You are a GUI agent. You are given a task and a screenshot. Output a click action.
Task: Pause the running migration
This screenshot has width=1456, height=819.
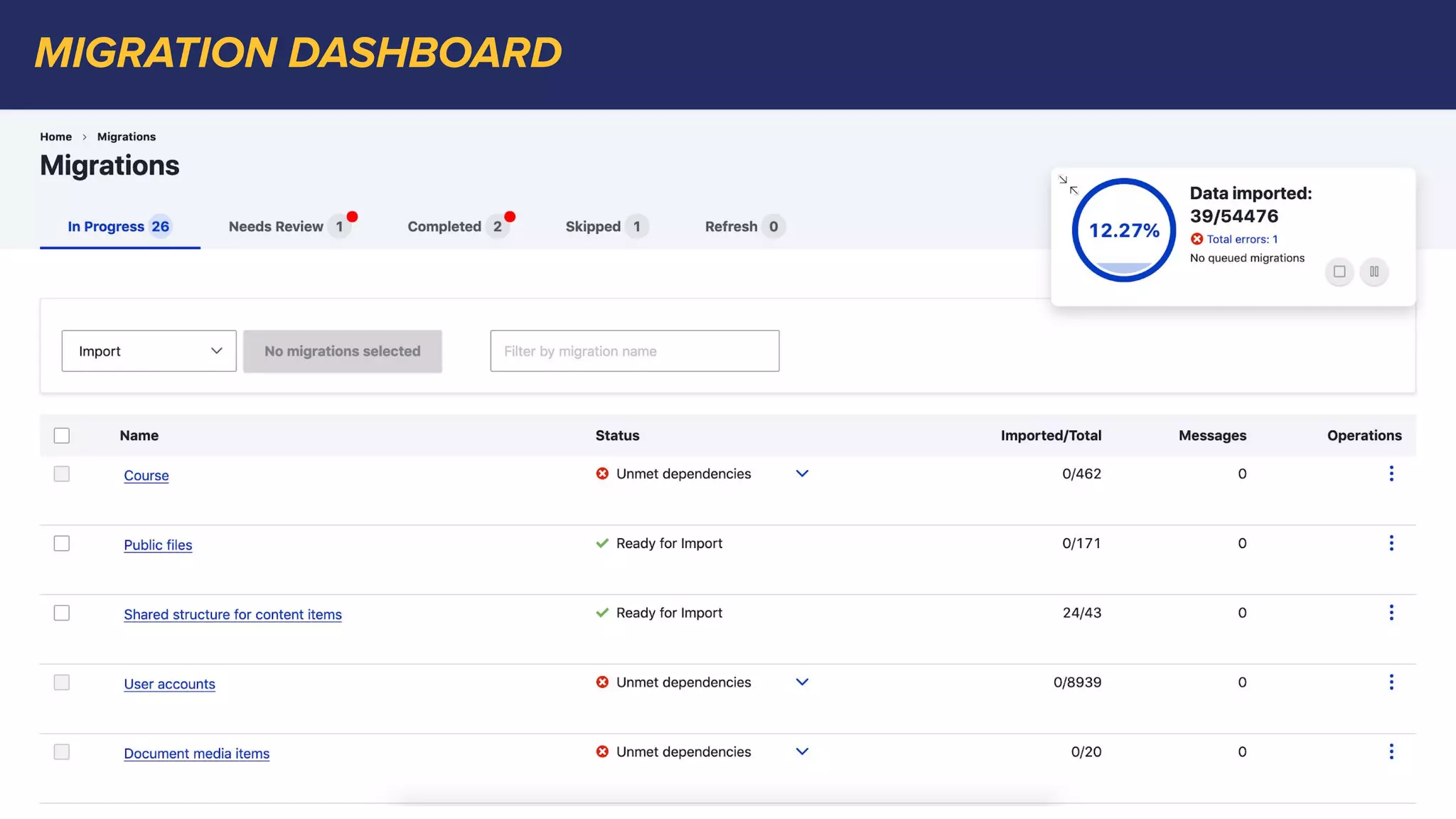point(1374,272)
